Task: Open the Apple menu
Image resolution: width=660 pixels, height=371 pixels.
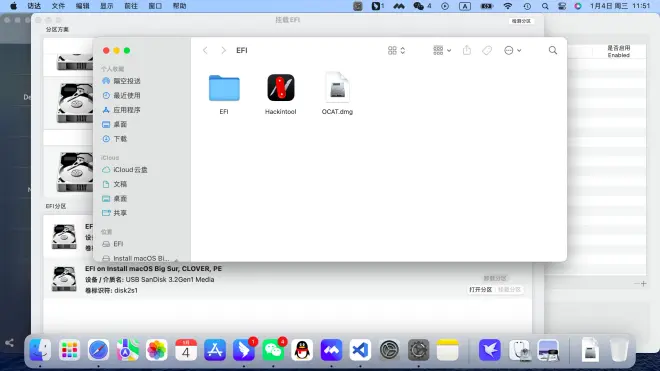Action: 13,6
